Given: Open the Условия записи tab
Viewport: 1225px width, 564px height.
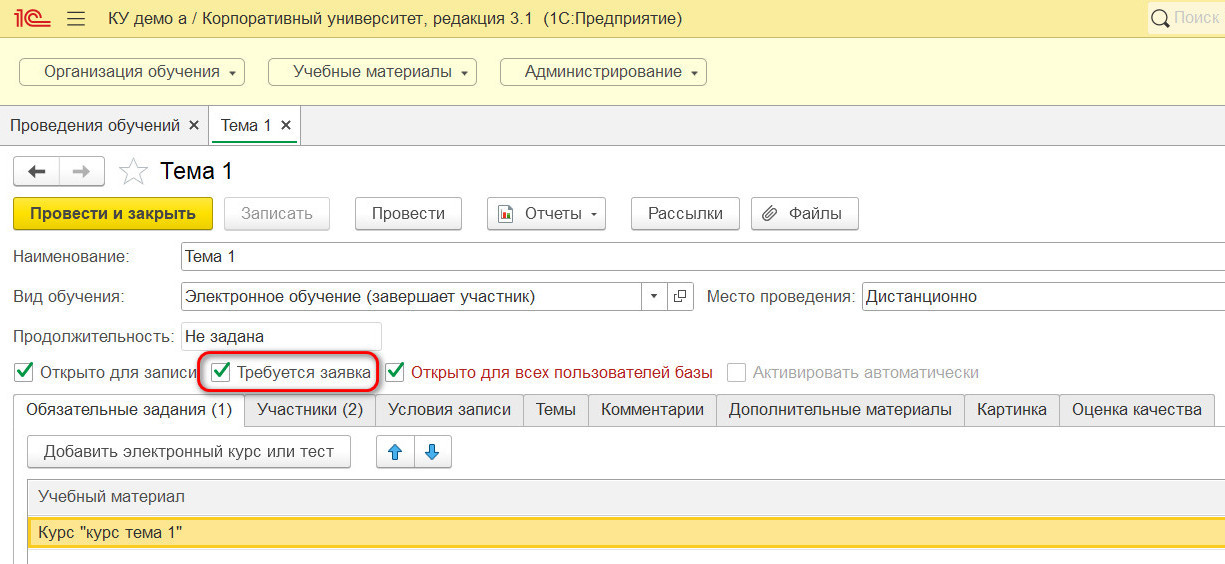Looking at the screenshot, I should 449,410.
